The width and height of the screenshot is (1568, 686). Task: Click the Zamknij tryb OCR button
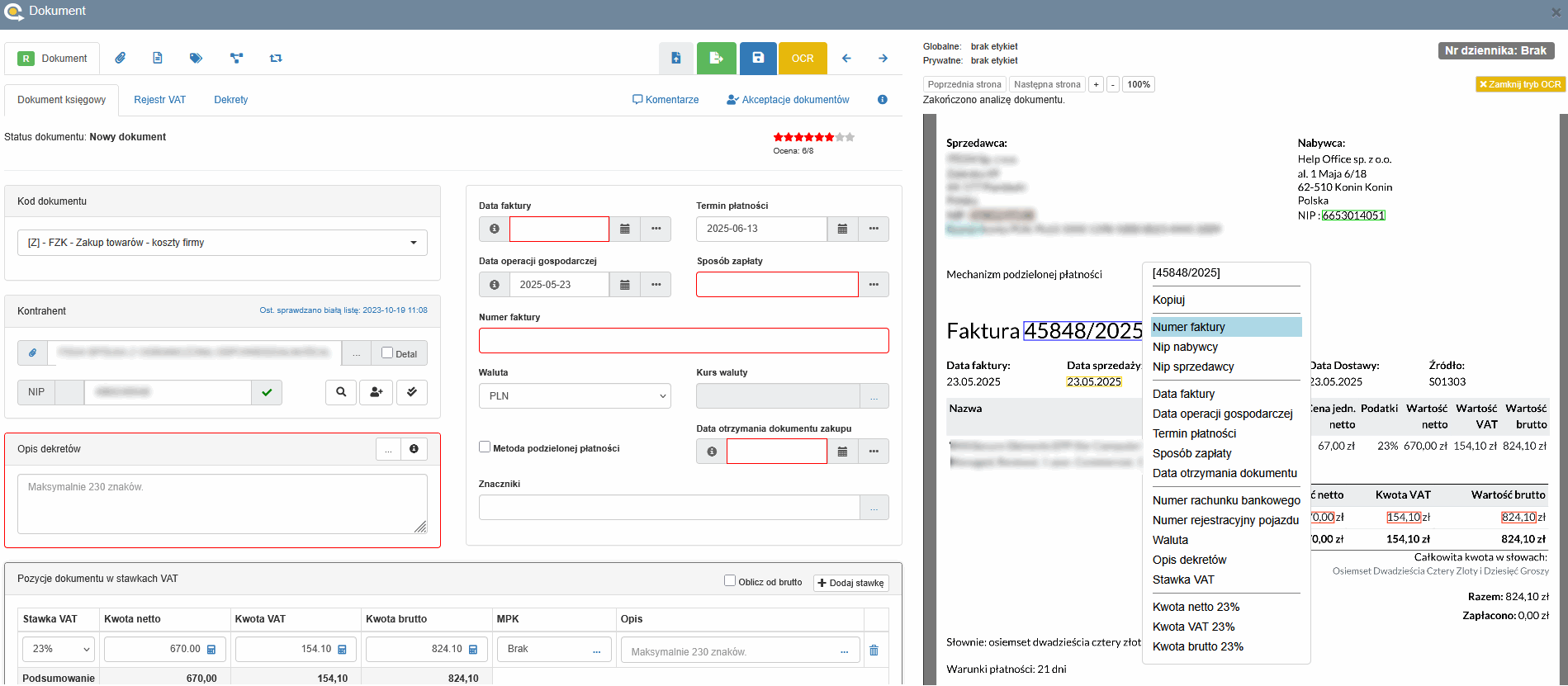[x=1519, y=84]
